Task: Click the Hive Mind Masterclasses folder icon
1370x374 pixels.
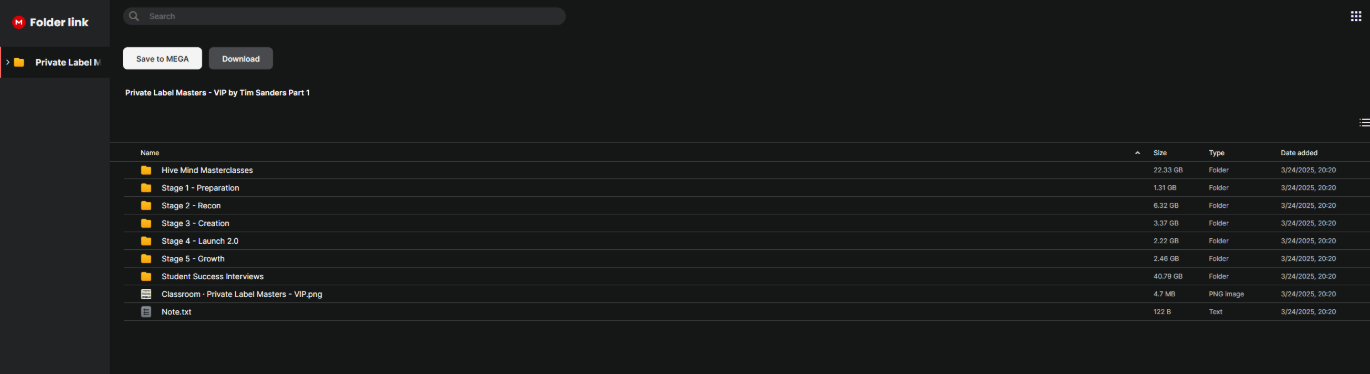Action: tap(146, 170)
